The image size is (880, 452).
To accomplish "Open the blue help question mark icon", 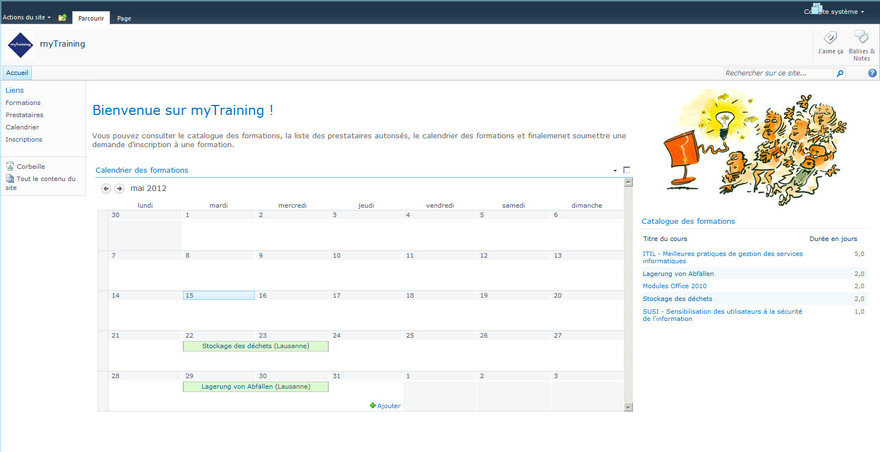I will click(x=872, y=73).
